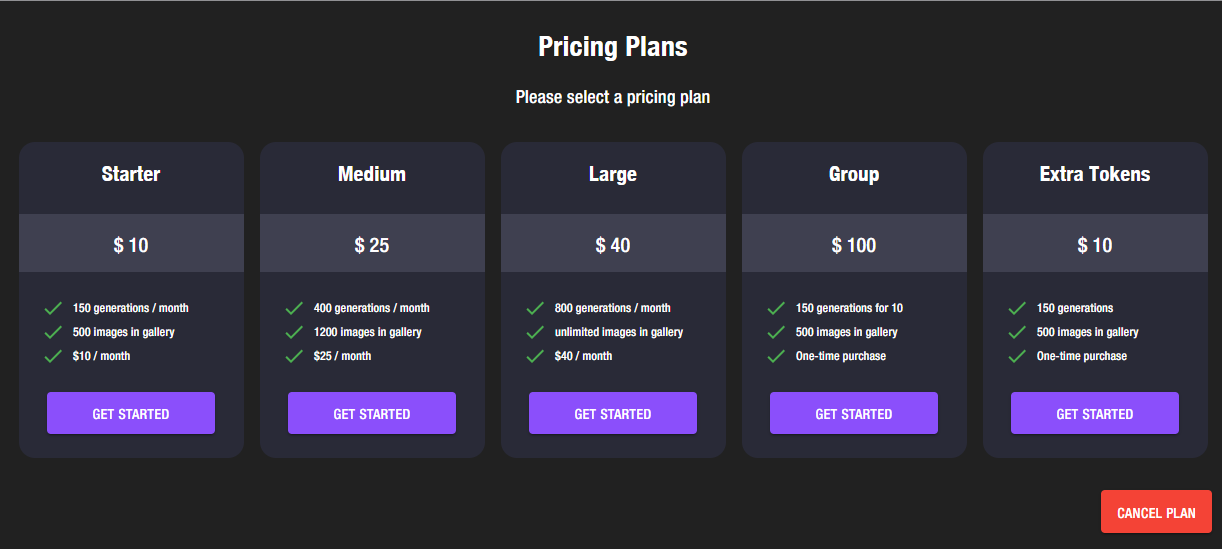Click the Large plan $ 40 price

click(x=613, y=245)
